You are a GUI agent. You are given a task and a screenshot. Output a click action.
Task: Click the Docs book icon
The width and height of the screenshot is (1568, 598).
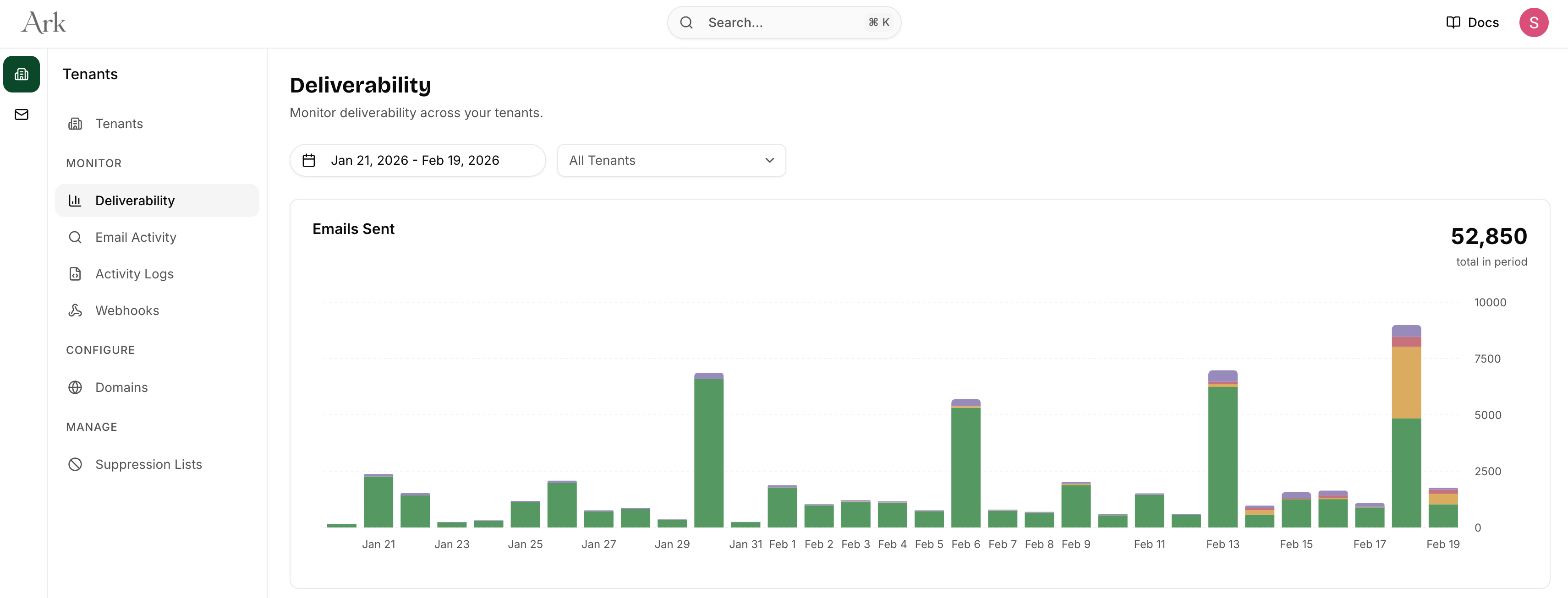pos(1453,23)
